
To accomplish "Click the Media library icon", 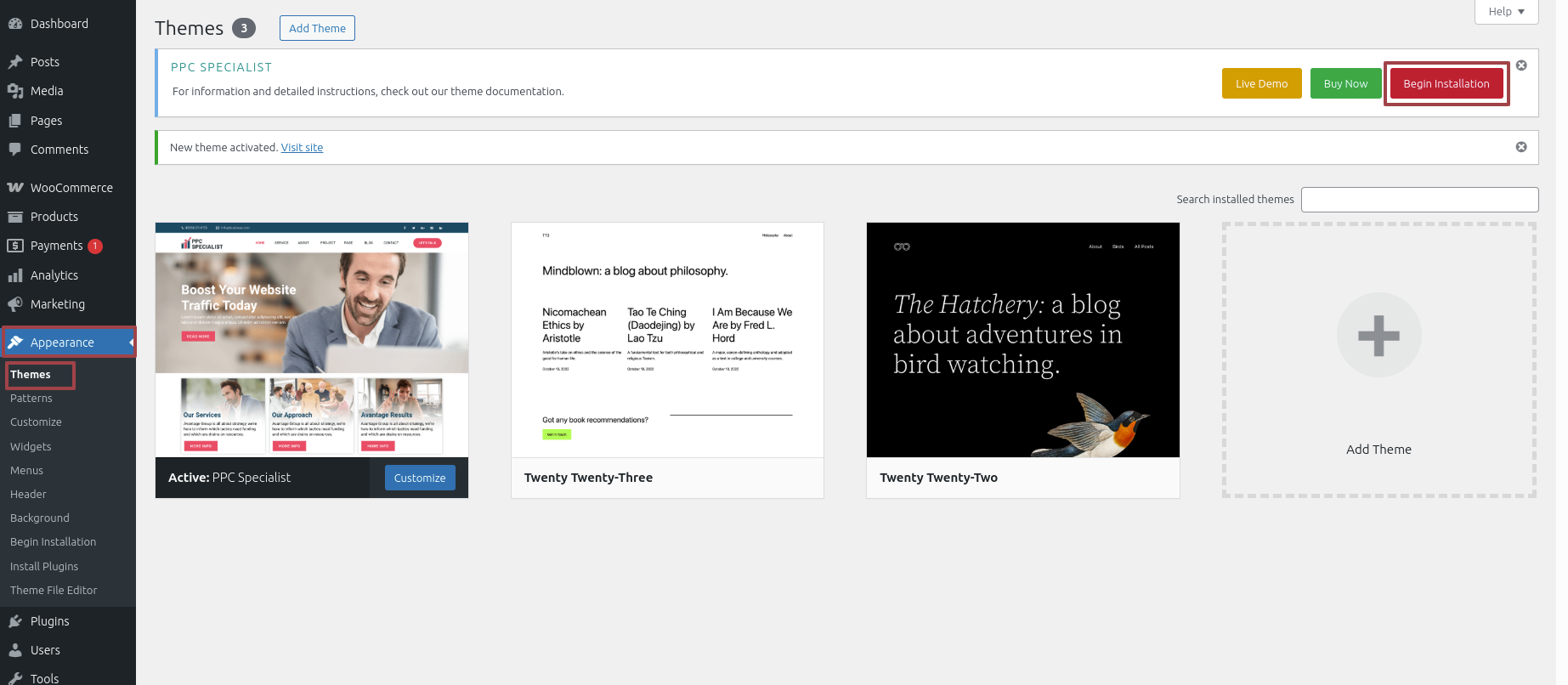I will [x=15, y=91].
